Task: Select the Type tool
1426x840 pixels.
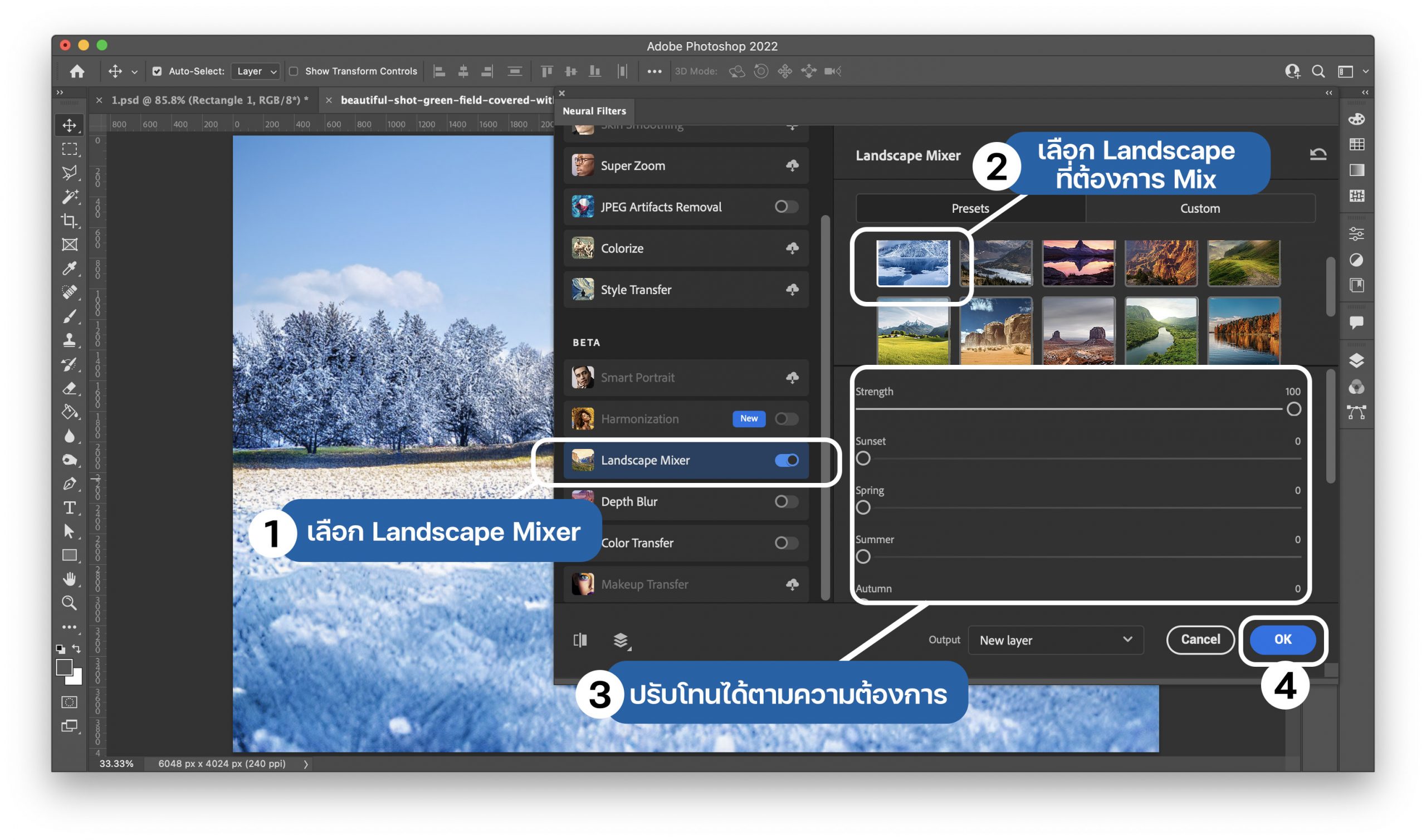Action: tap(69, 508)
